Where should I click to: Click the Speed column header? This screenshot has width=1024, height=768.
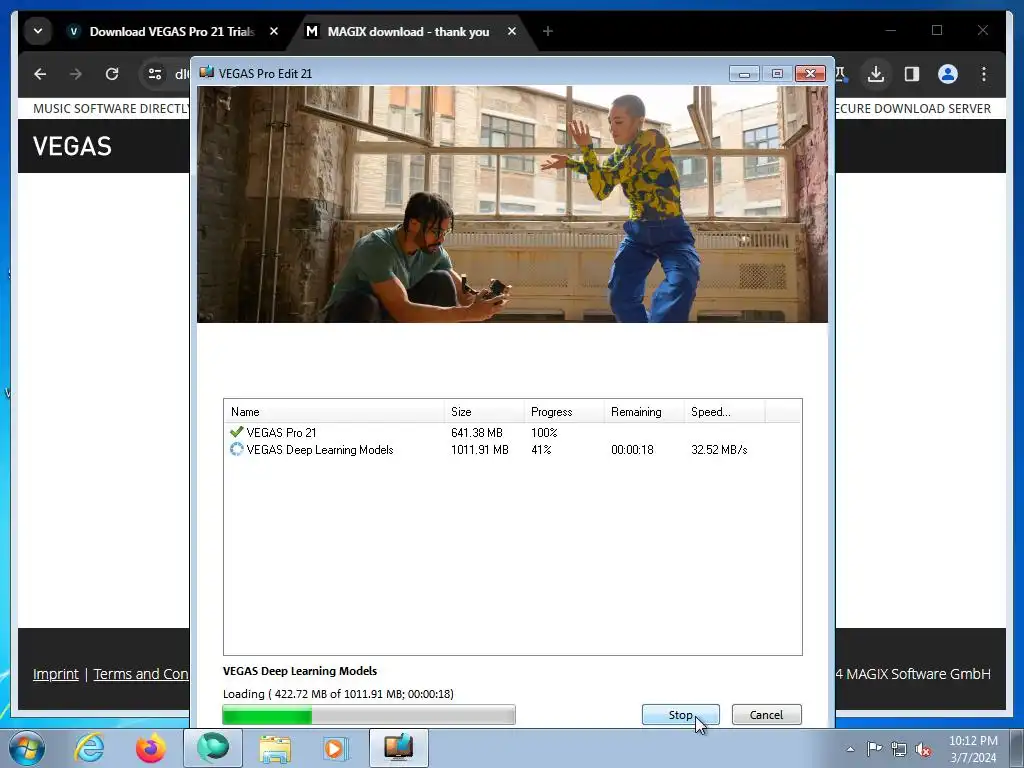[x=724, y=411]
